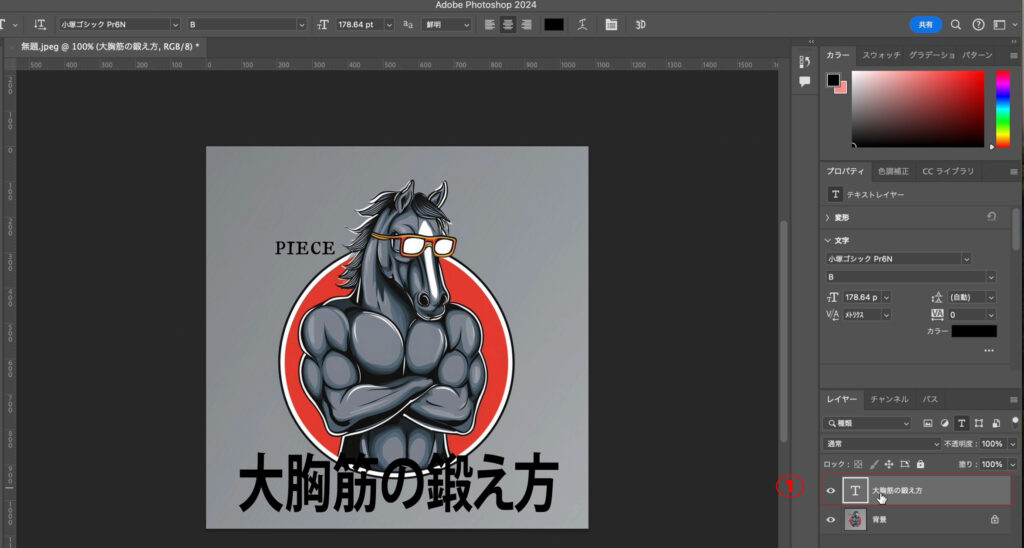Click the foreground color swatch

tap(833, 80)
